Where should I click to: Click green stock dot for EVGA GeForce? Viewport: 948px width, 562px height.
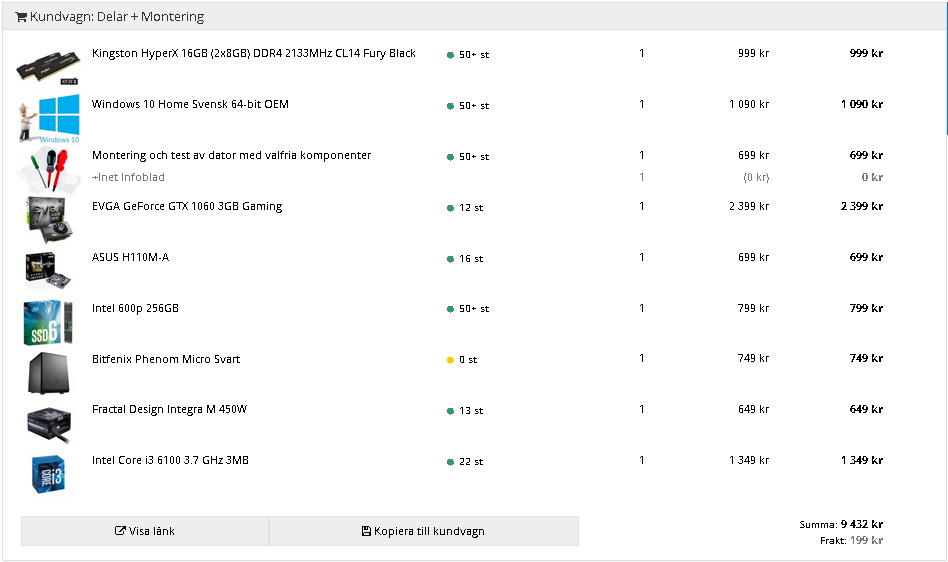tap(450, 208)
